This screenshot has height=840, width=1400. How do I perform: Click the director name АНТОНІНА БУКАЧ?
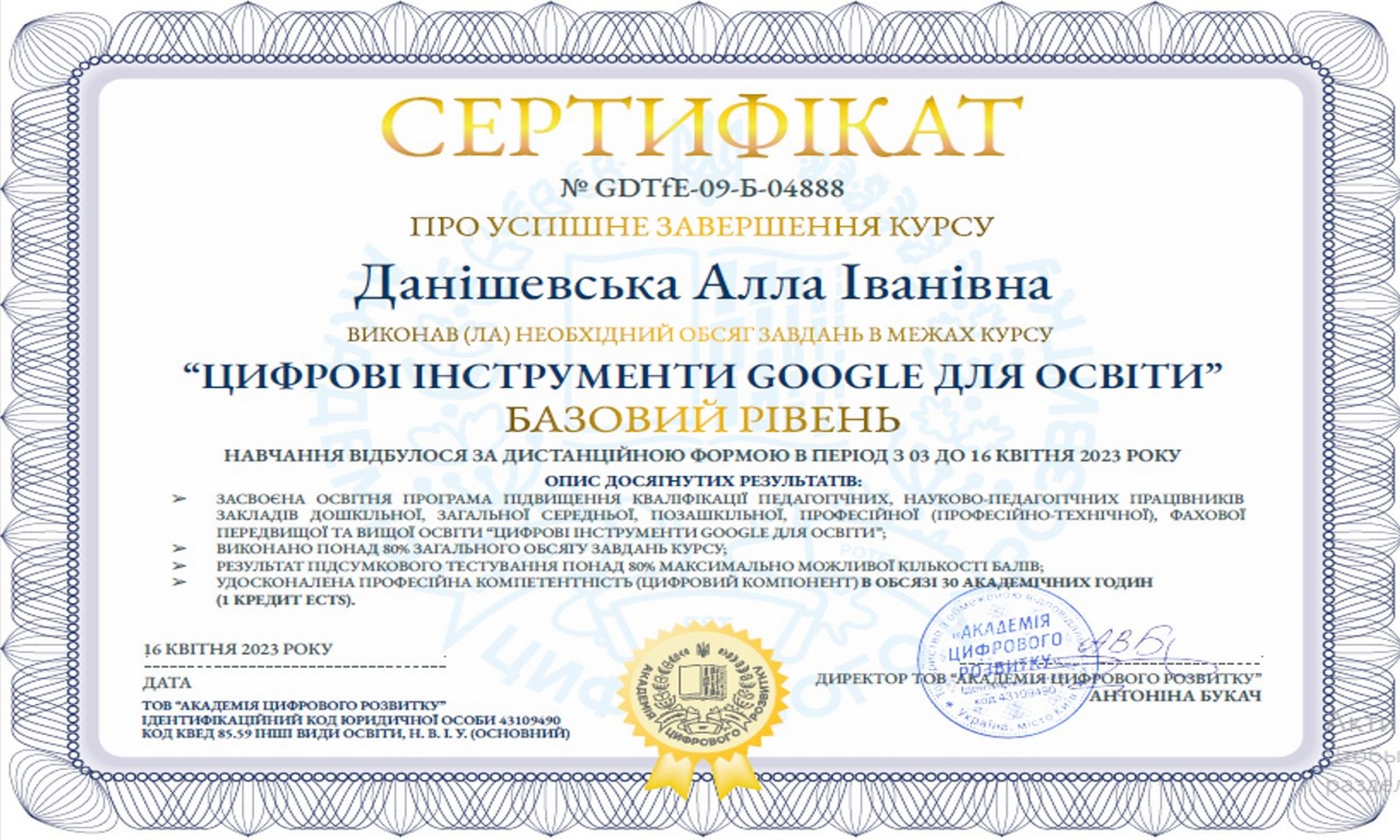(x=1174, y=696)
